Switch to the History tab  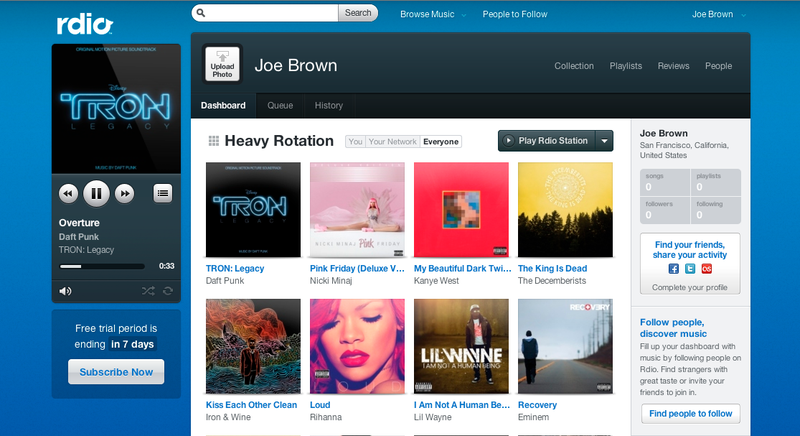pyautogui.click(x=329, y=106)
